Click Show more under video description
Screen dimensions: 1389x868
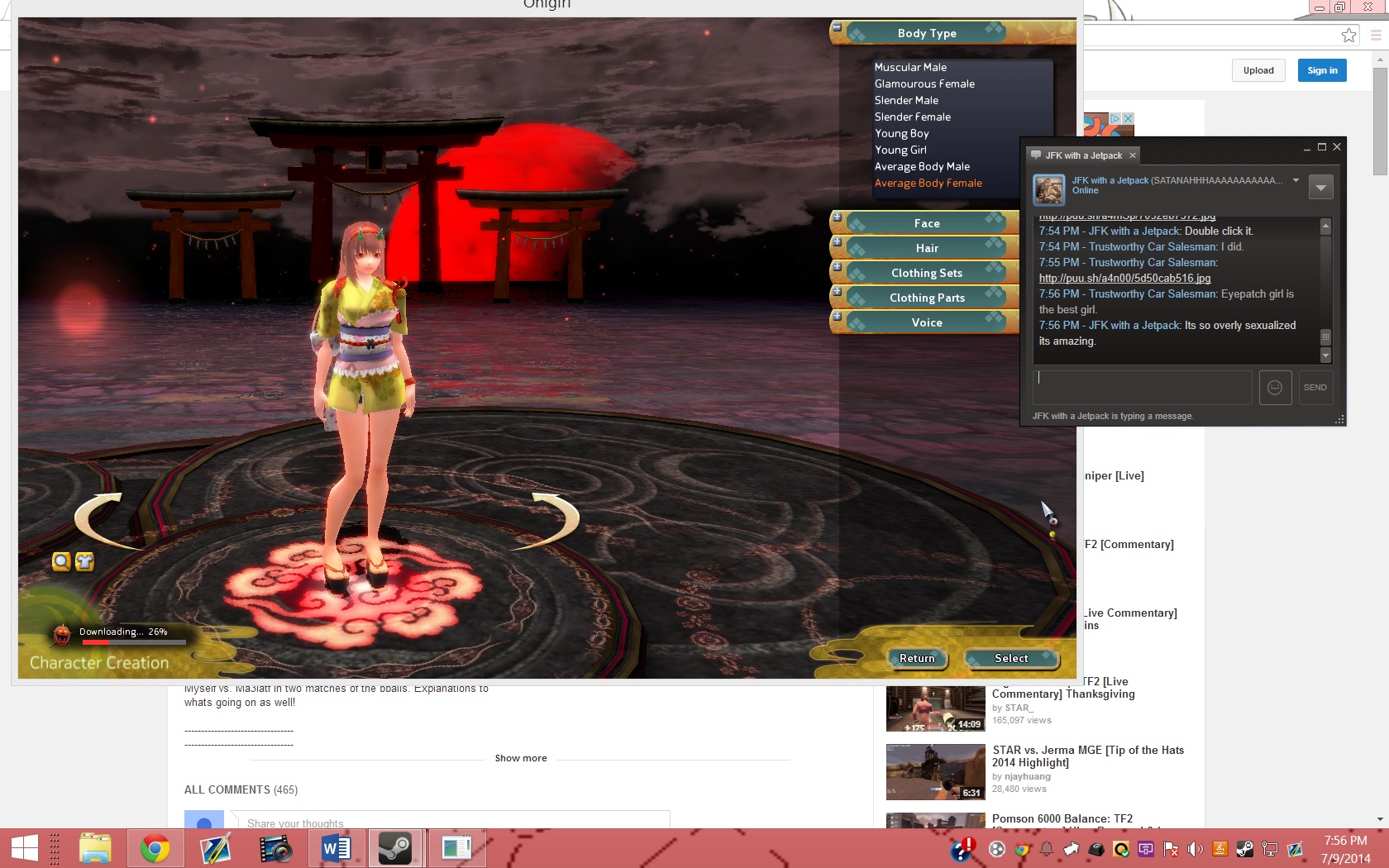521,758
